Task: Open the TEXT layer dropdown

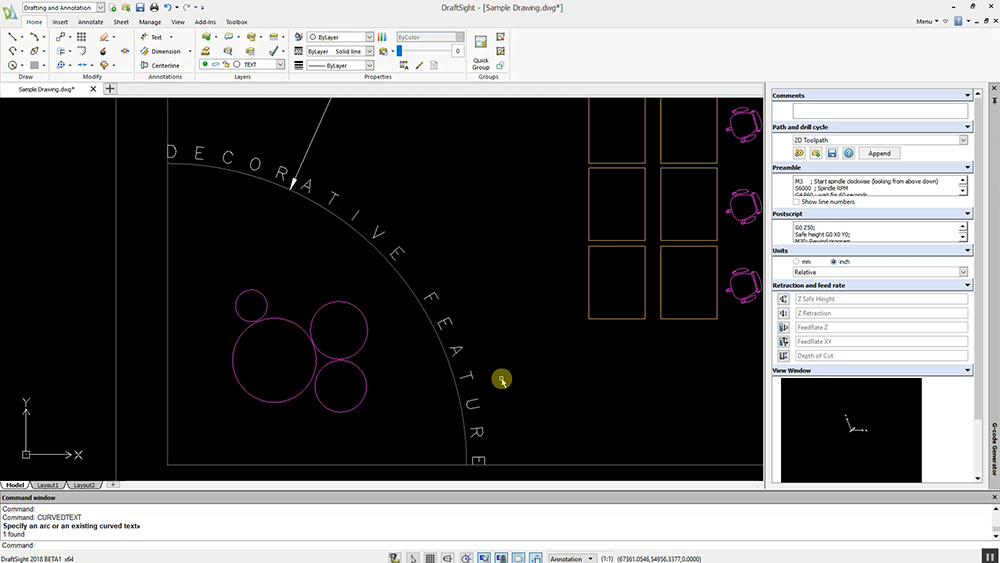Action: [x=280, y=64]
